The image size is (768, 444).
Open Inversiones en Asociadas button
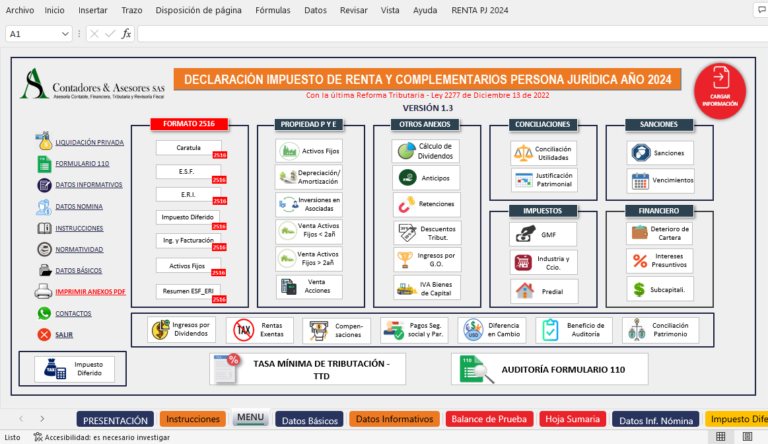tap(309, 204)
